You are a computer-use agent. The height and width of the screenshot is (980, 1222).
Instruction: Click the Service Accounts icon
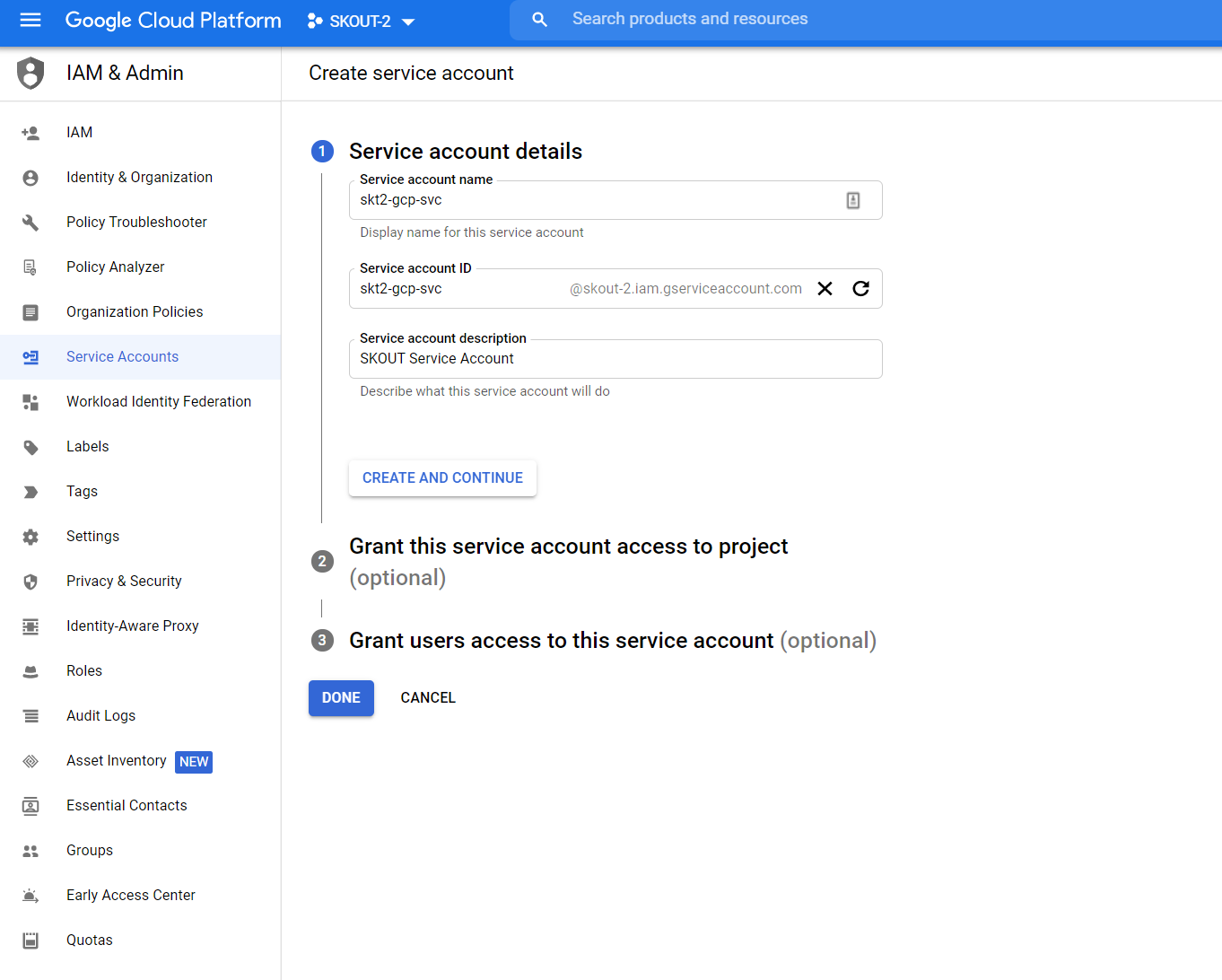31,357
